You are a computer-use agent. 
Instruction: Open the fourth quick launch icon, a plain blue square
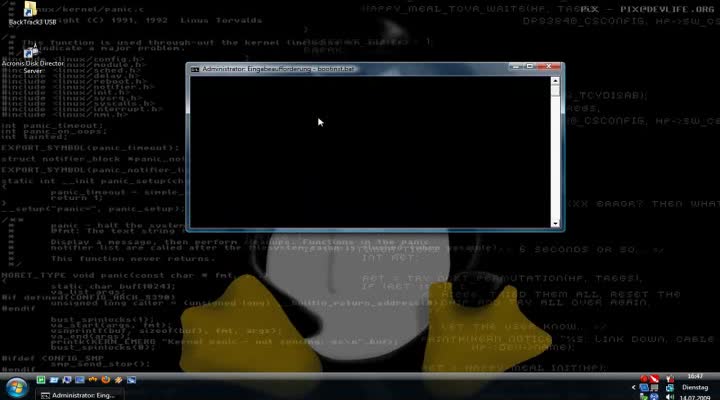(x=79, y=380)
